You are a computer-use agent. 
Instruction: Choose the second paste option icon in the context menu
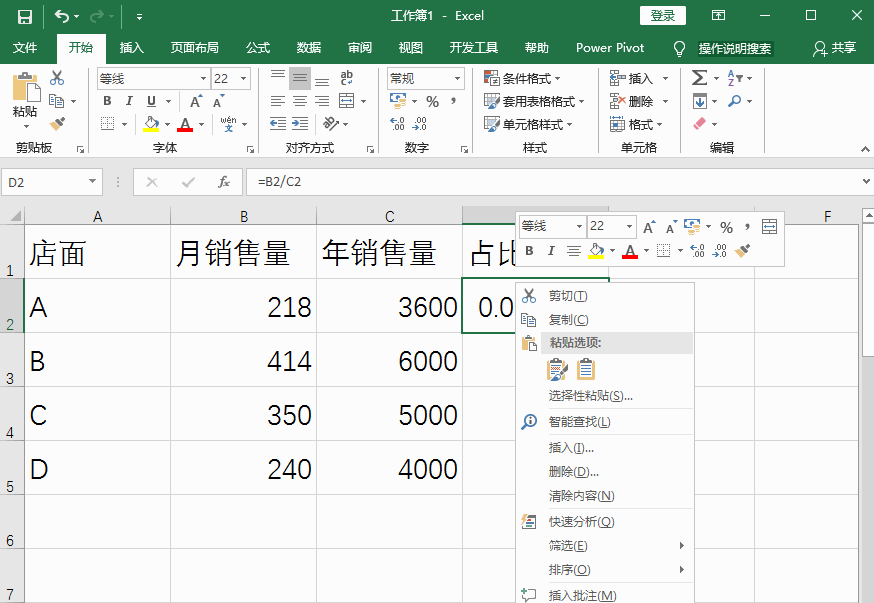(x=586, y=369)
